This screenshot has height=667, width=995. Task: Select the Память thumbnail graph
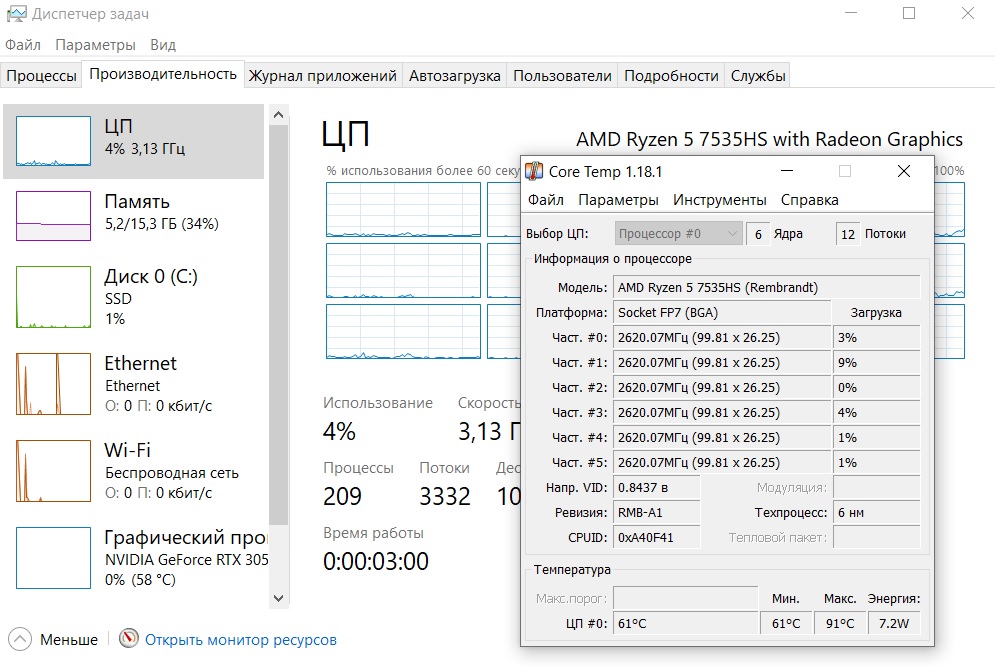pos(53,216)
